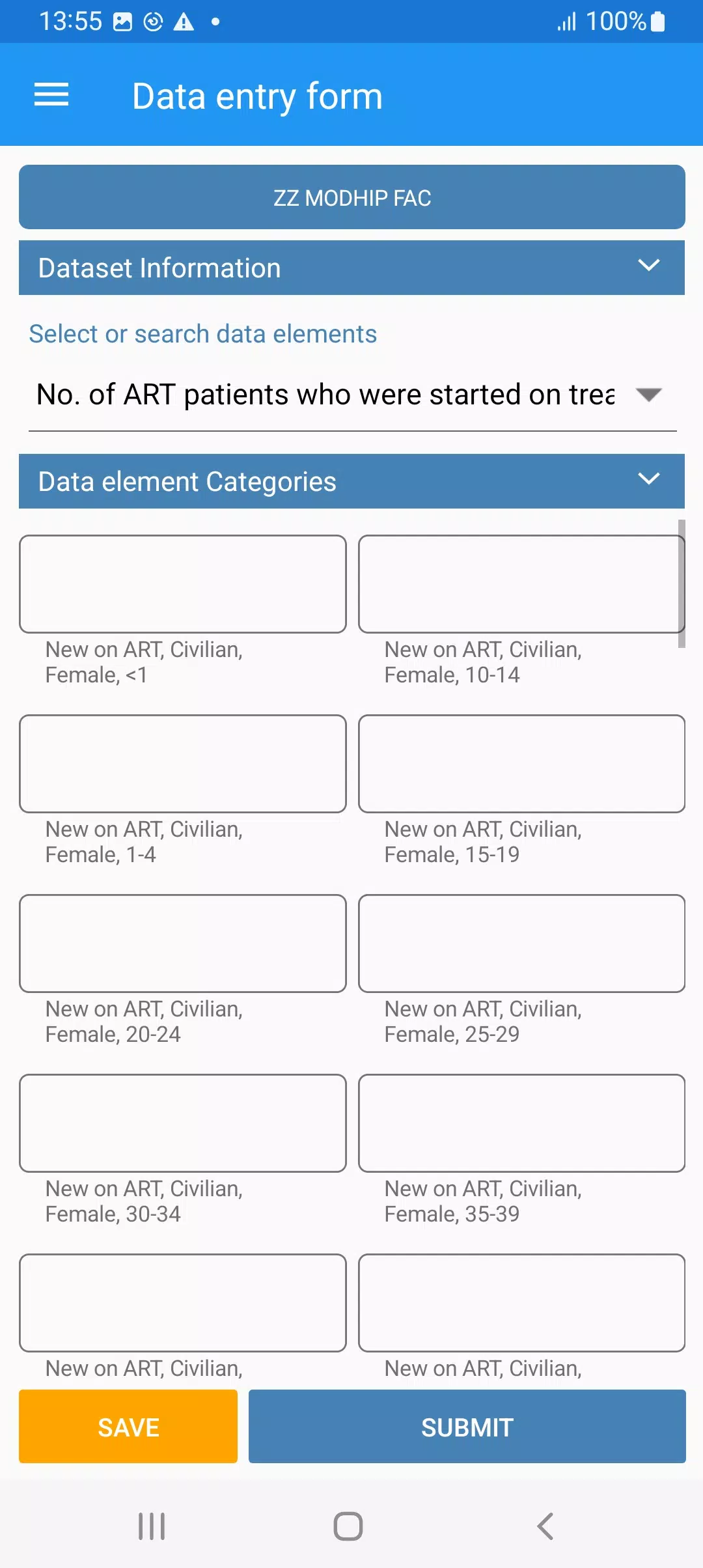Select the ZZ MODHIP FAC facility button
This screenshot has width=703, height=1568.
pyautogui.click(x=352, y=197)
